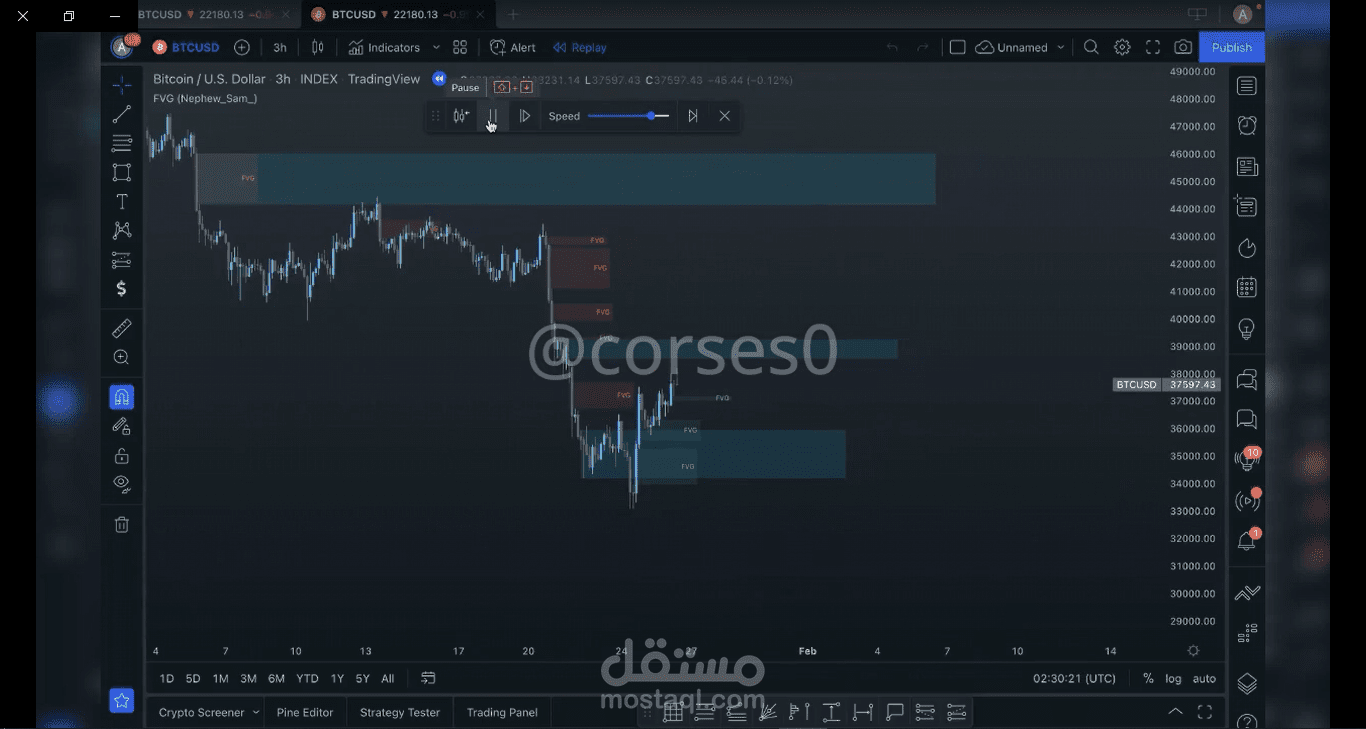Take a chart snapshot with camera icon

(1183, 47)
